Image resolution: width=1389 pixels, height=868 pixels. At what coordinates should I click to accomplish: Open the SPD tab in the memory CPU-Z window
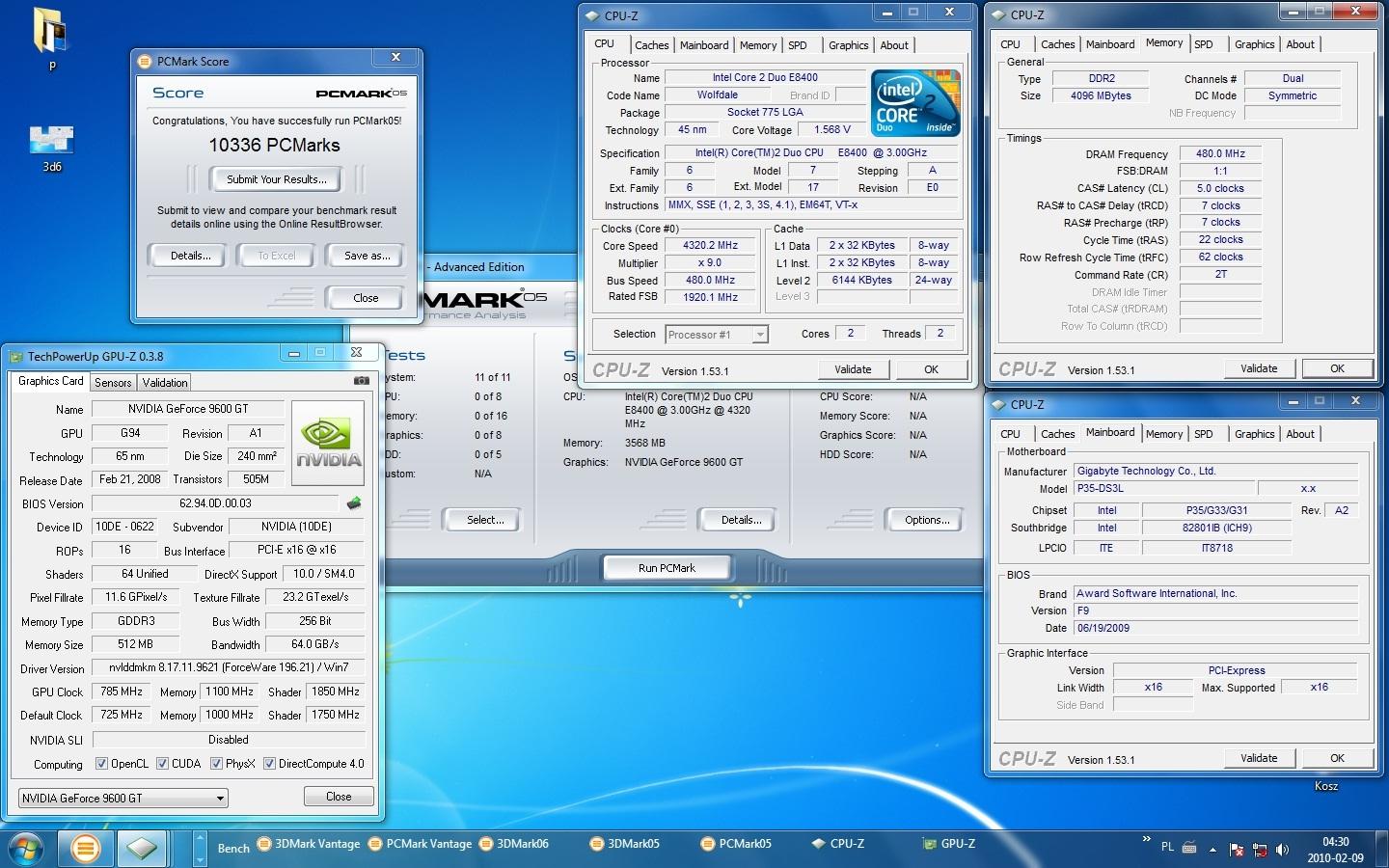tap(1203, 44)
